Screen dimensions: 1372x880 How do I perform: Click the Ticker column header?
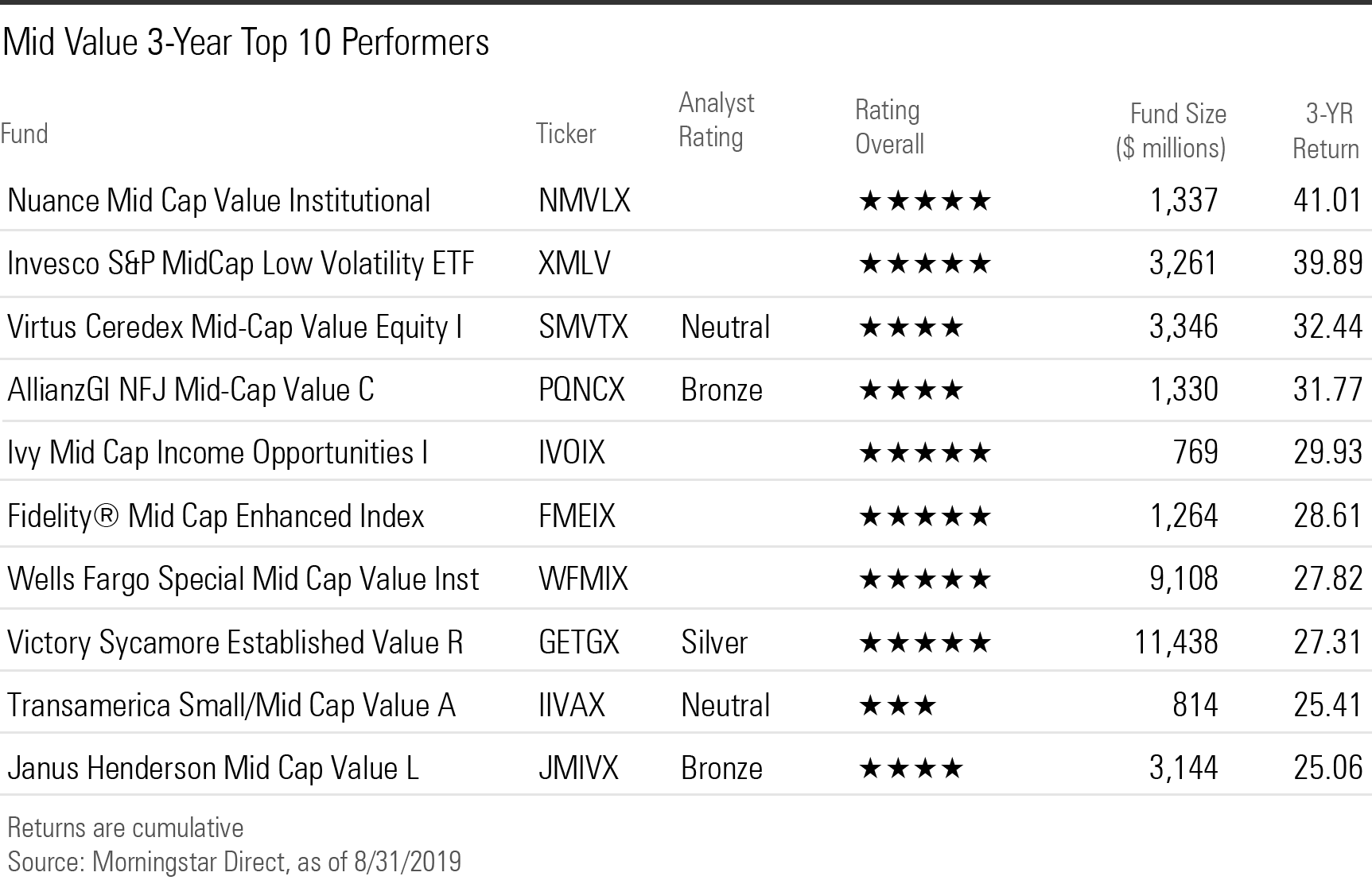click(x=566, y=134)
